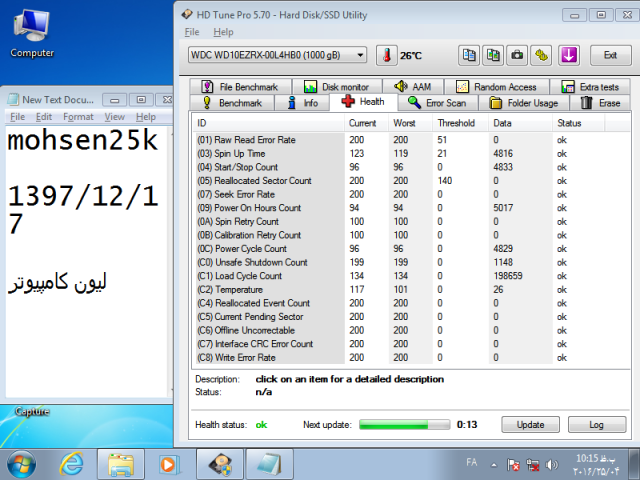Viewport: 640px width, 480px height.
Task: Switch to the Error Scan tab
Action: click(436, 103)
